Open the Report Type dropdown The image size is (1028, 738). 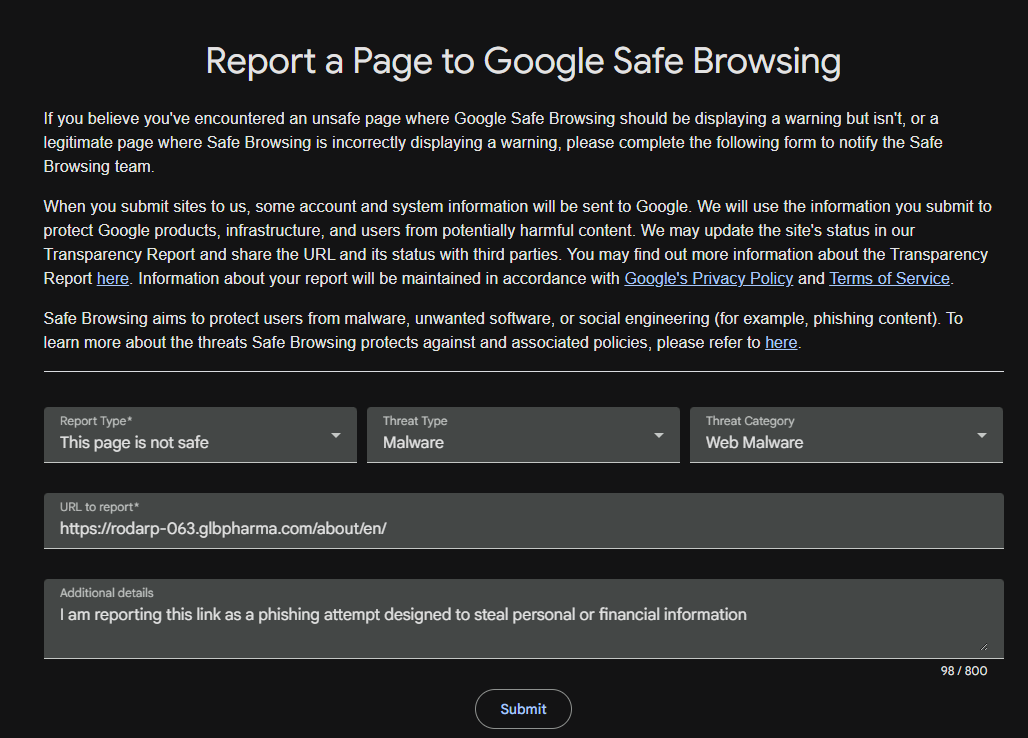[200, 435]
